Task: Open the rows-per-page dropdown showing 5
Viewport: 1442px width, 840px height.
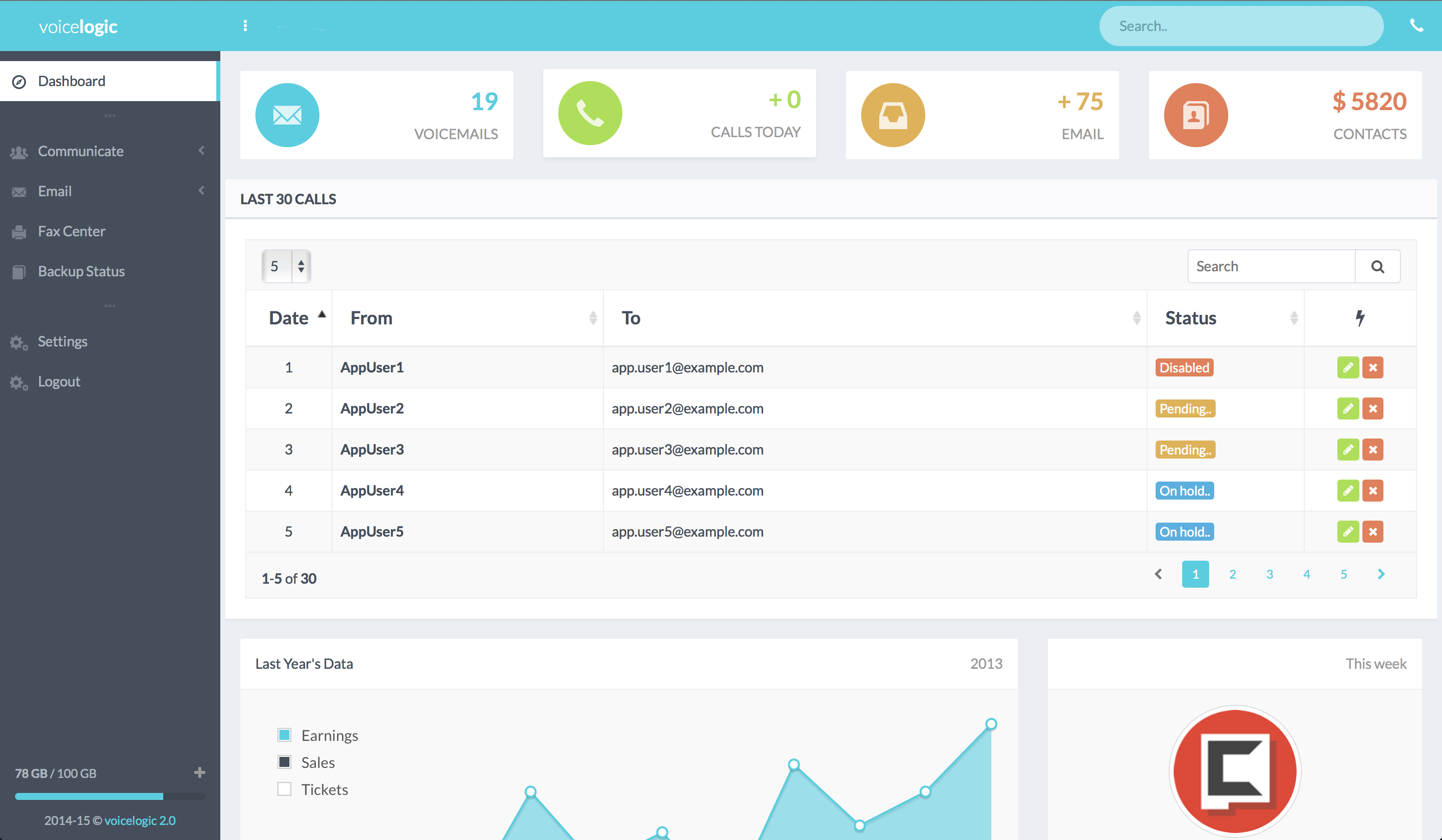Action: (286, 266)
